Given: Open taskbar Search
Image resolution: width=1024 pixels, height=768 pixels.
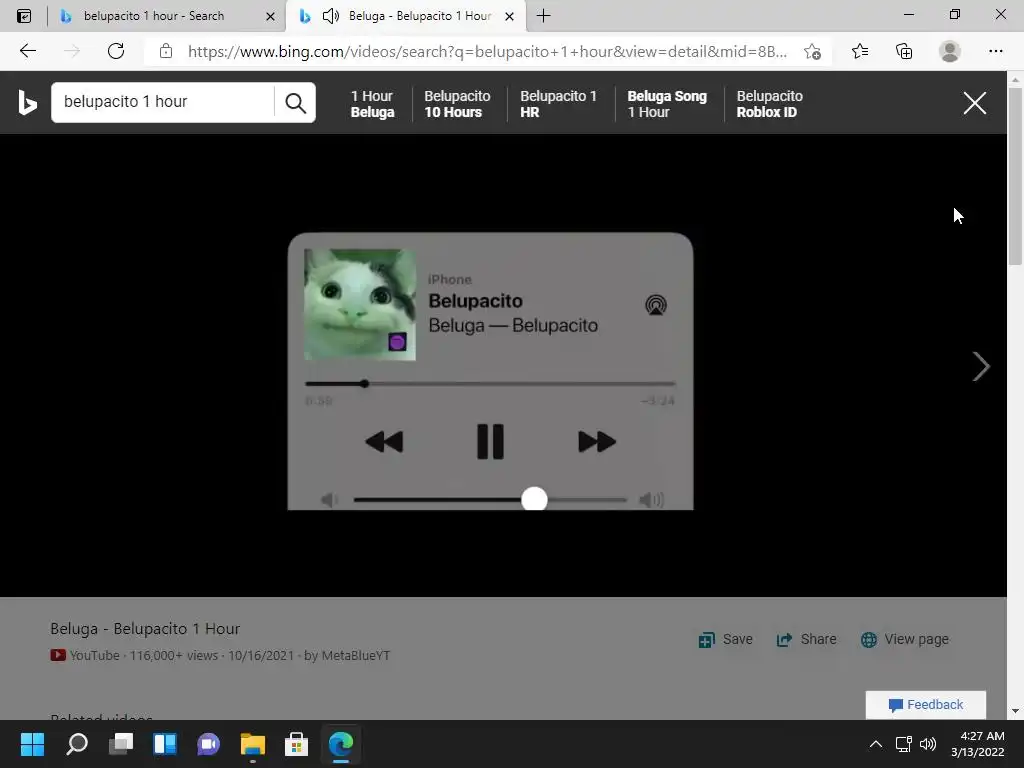Looking at the screenshot, I should pos(76,744).
